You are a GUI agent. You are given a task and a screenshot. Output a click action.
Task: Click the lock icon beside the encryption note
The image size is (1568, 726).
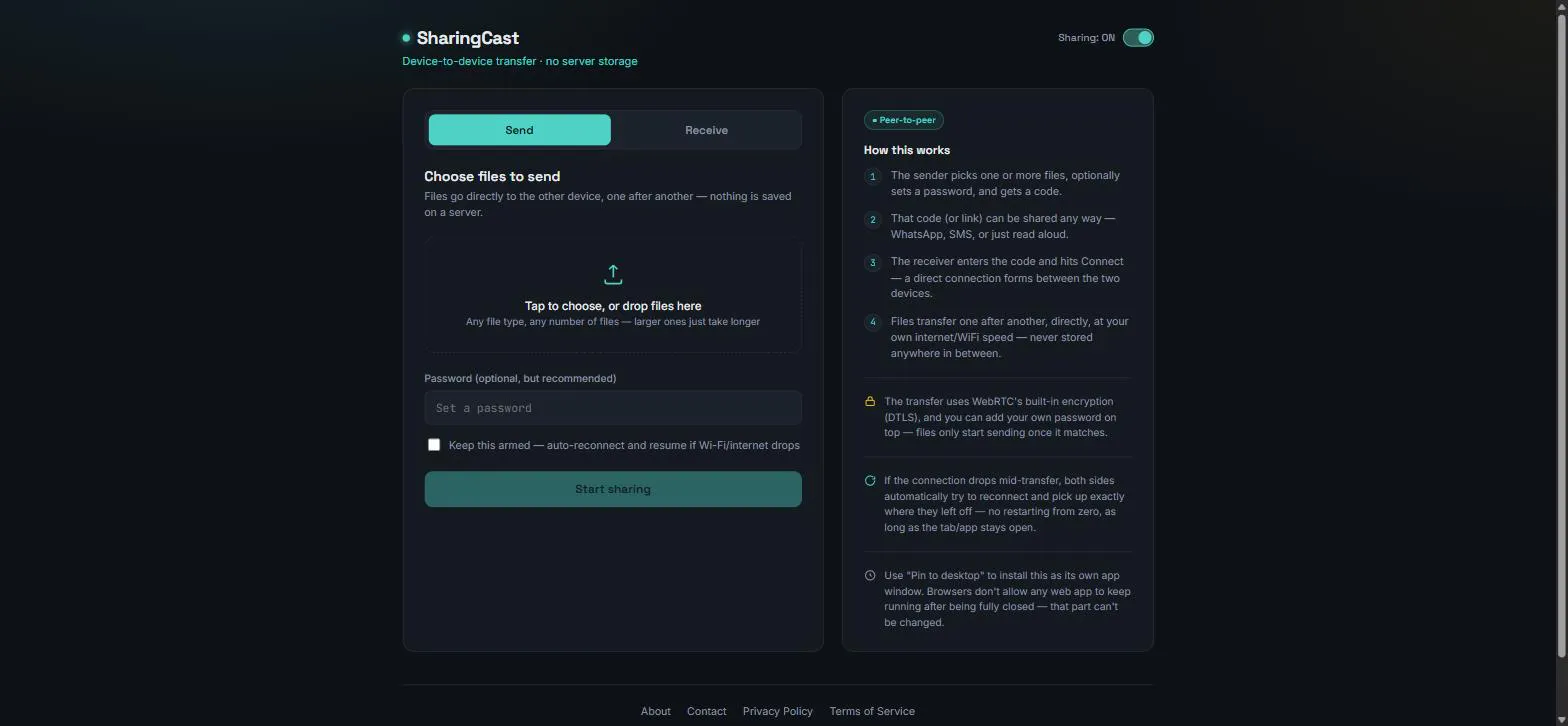870,402
